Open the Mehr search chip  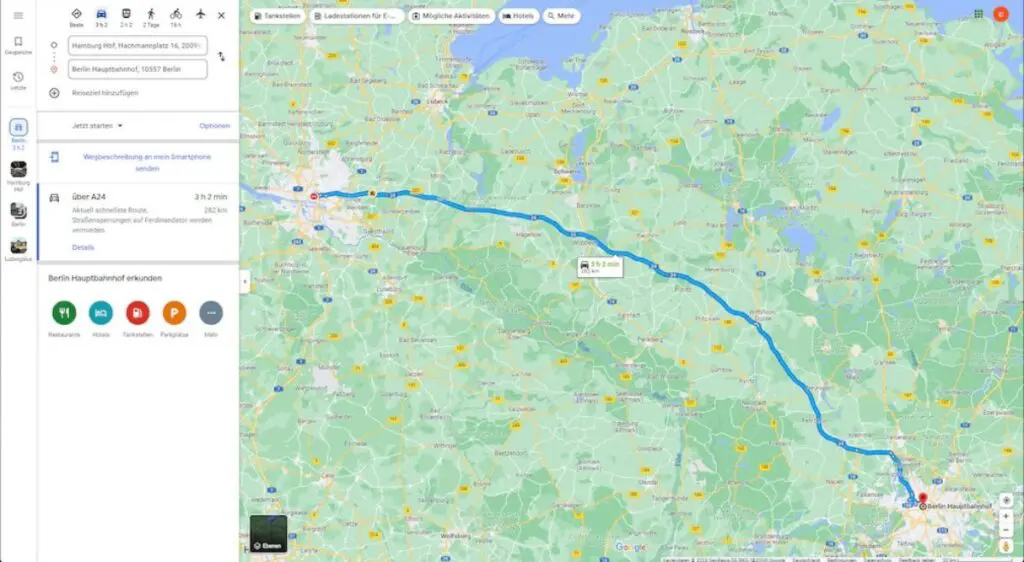[561, 16]
